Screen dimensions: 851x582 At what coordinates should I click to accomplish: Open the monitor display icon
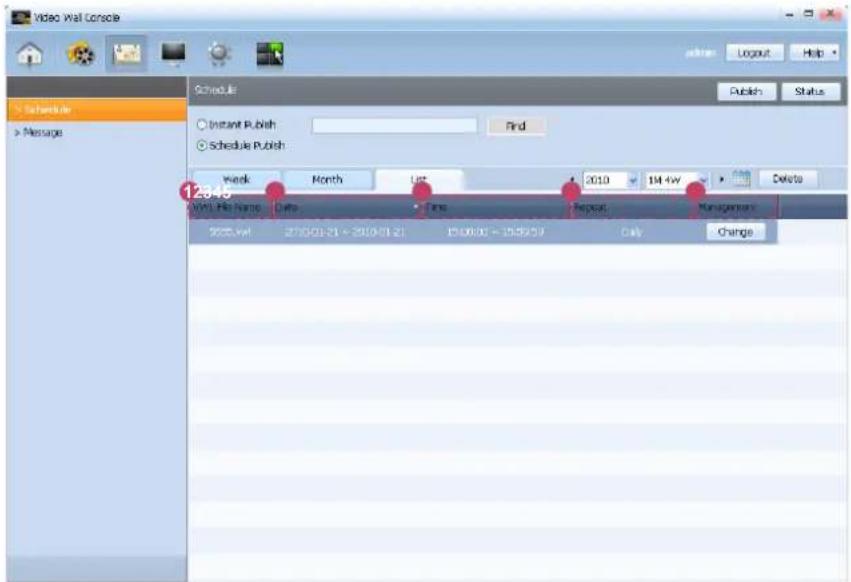pyautogui.click(x=174, y=54)
